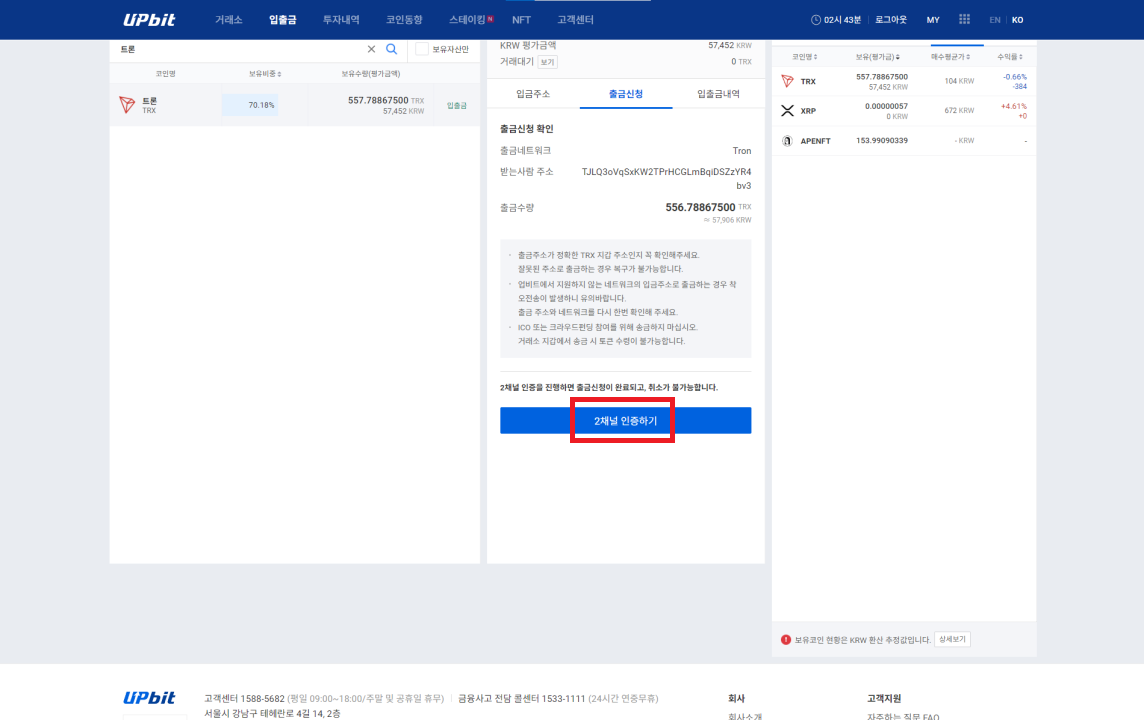Open the 스테이킹 menu

click(468, 20)
